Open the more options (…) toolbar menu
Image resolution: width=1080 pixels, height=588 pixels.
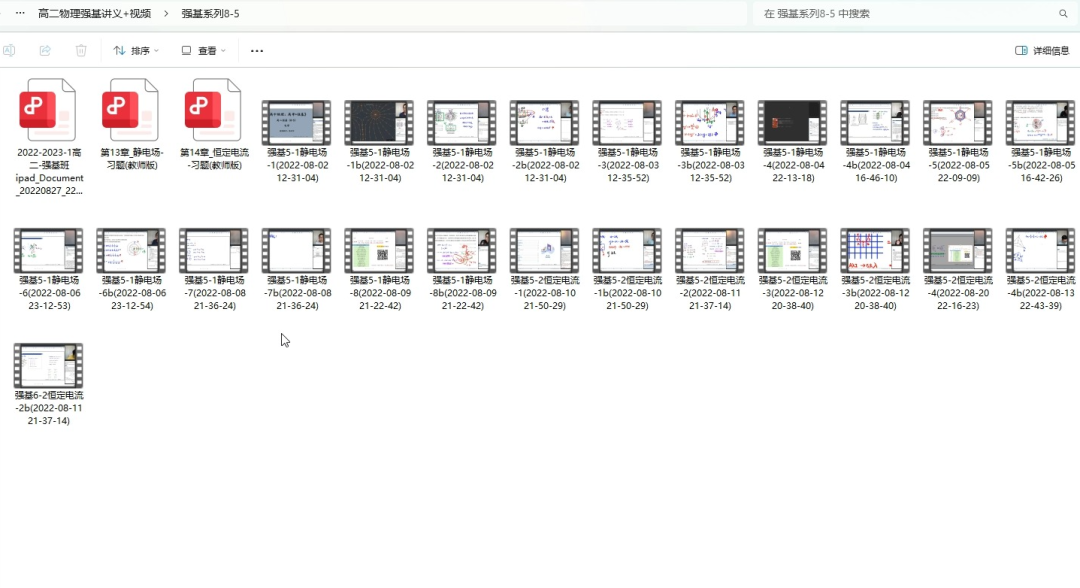[257, 51]
